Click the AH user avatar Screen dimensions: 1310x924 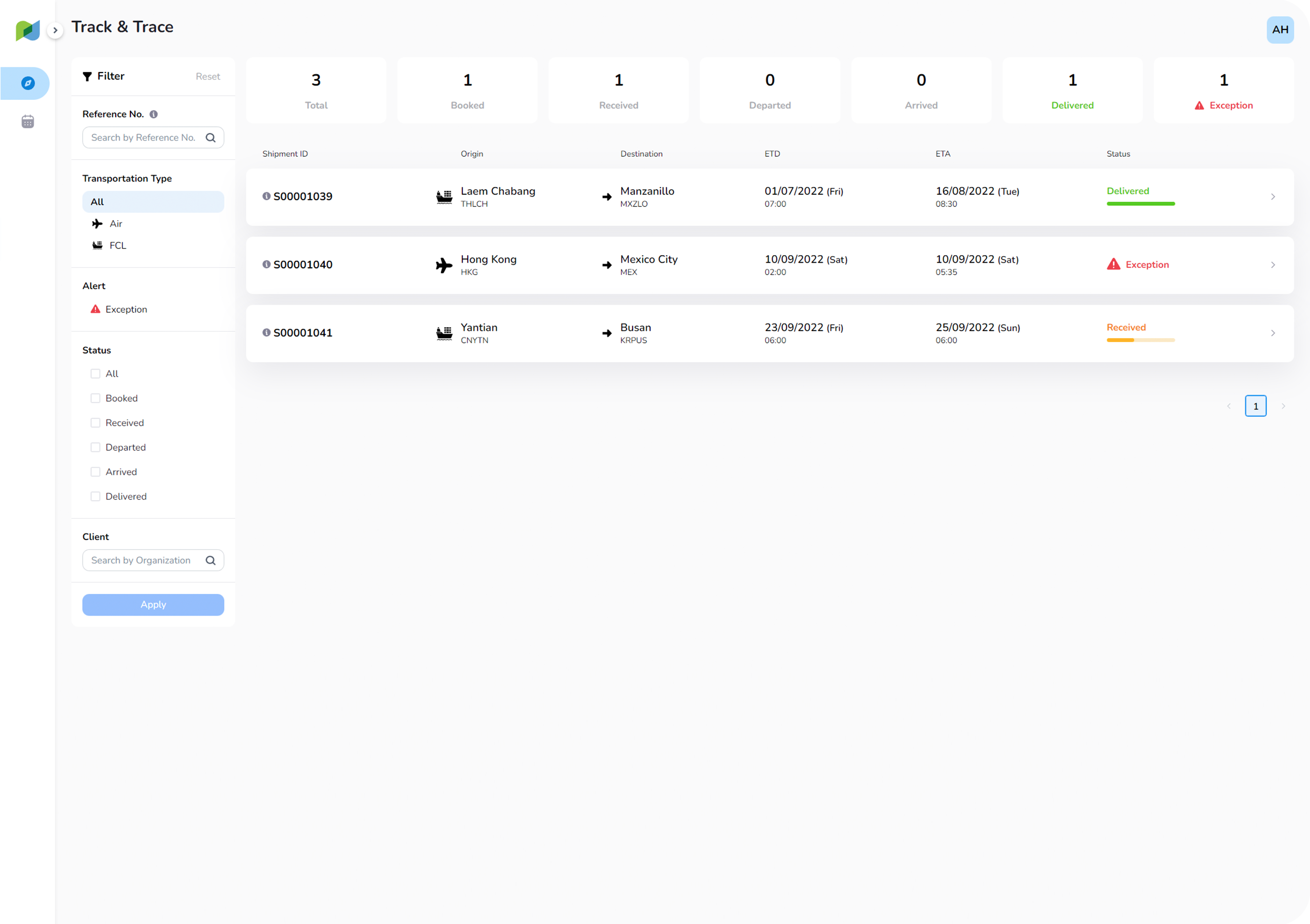1280,29
